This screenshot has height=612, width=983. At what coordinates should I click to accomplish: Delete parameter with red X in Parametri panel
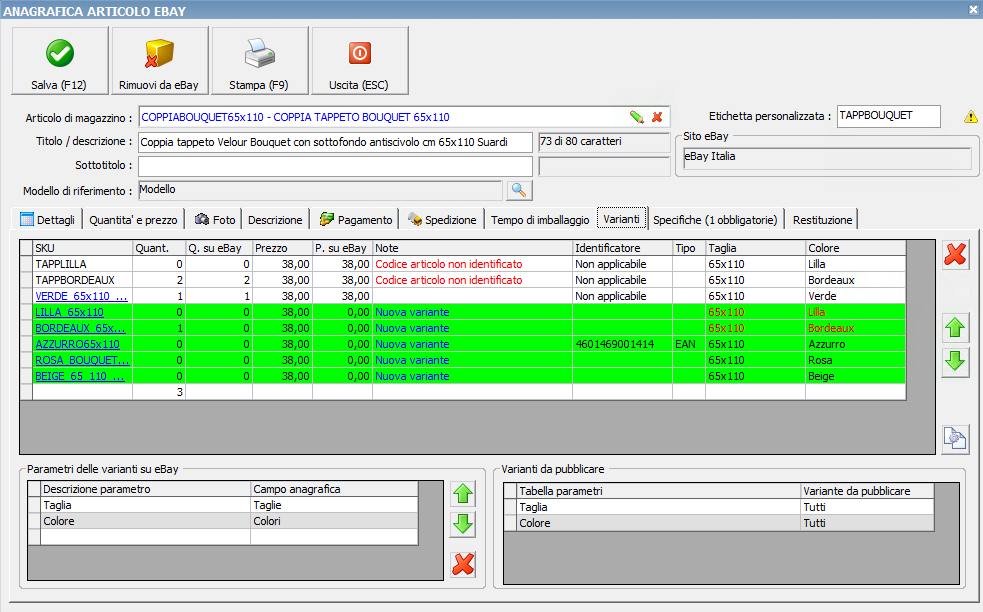(463, 564)
